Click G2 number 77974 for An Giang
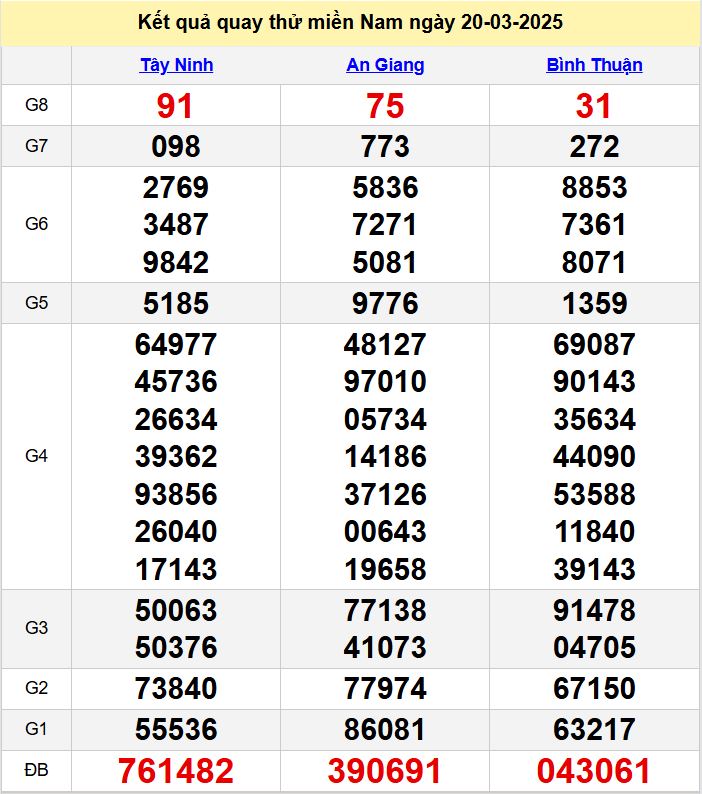 (385, 689)
